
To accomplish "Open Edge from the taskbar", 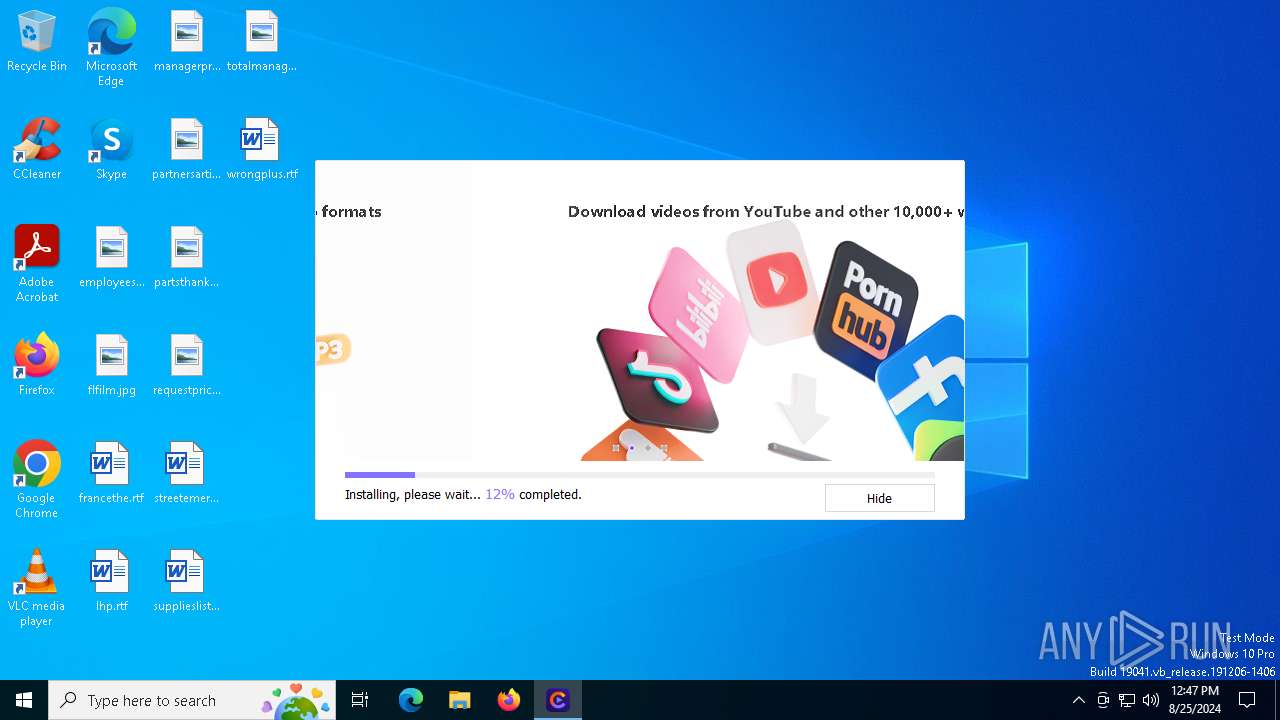I will (x=411, y=700).
